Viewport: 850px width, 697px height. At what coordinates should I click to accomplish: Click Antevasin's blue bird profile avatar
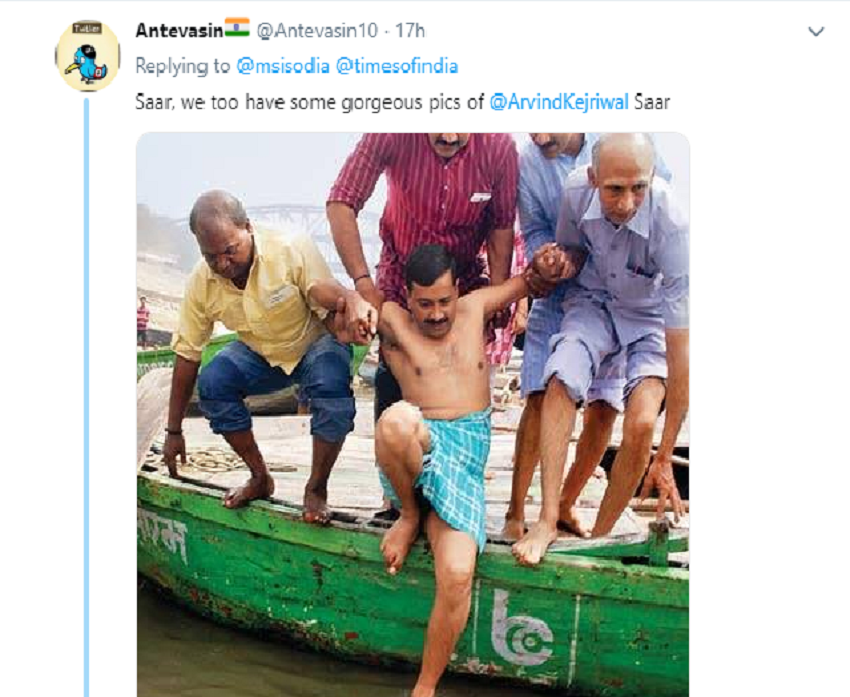point(87,55)
